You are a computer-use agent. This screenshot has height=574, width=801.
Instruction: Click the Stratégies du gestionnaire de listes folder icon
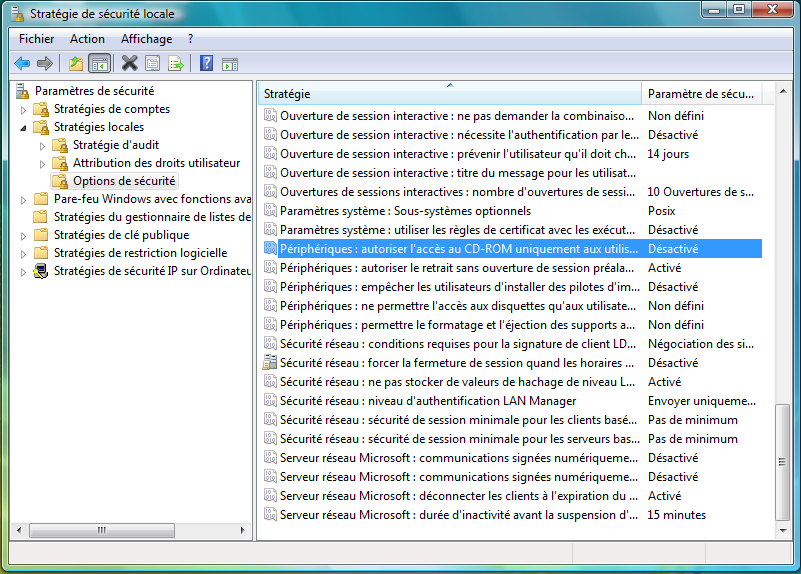41,217
